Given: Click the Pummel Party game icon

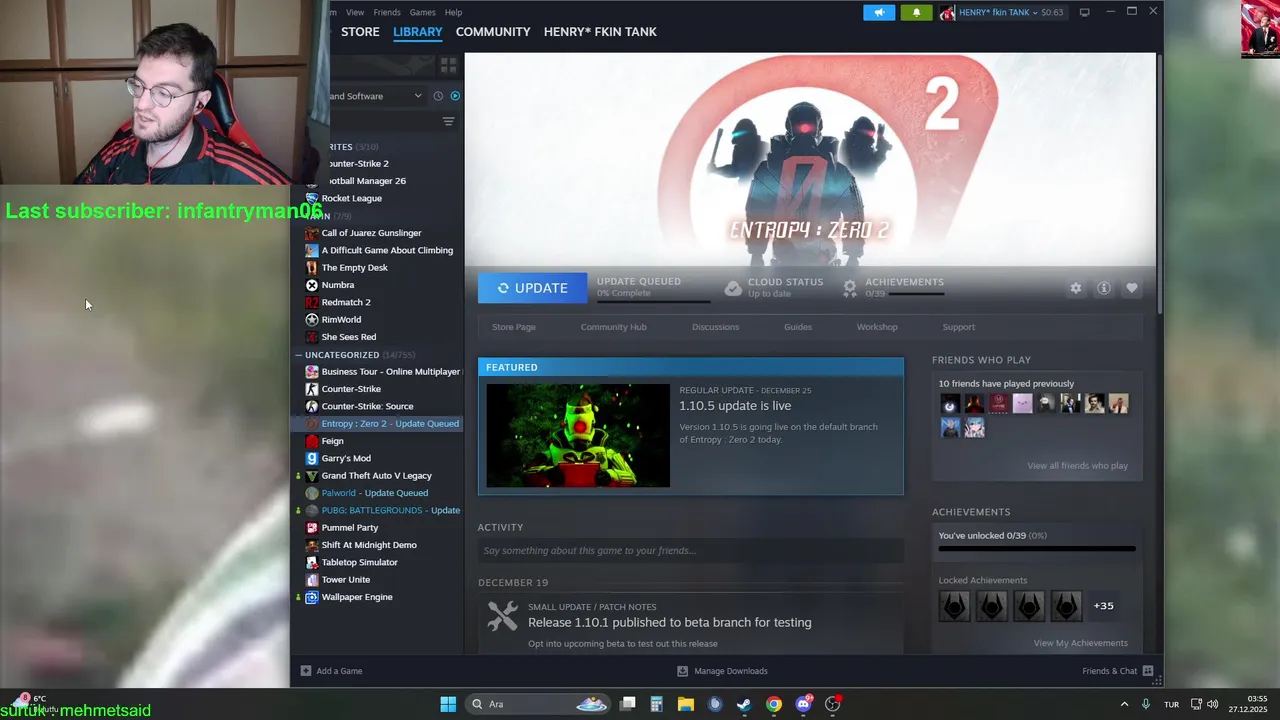Looking at the screenshot, I should pyautogui.click(x=312, y=527).
